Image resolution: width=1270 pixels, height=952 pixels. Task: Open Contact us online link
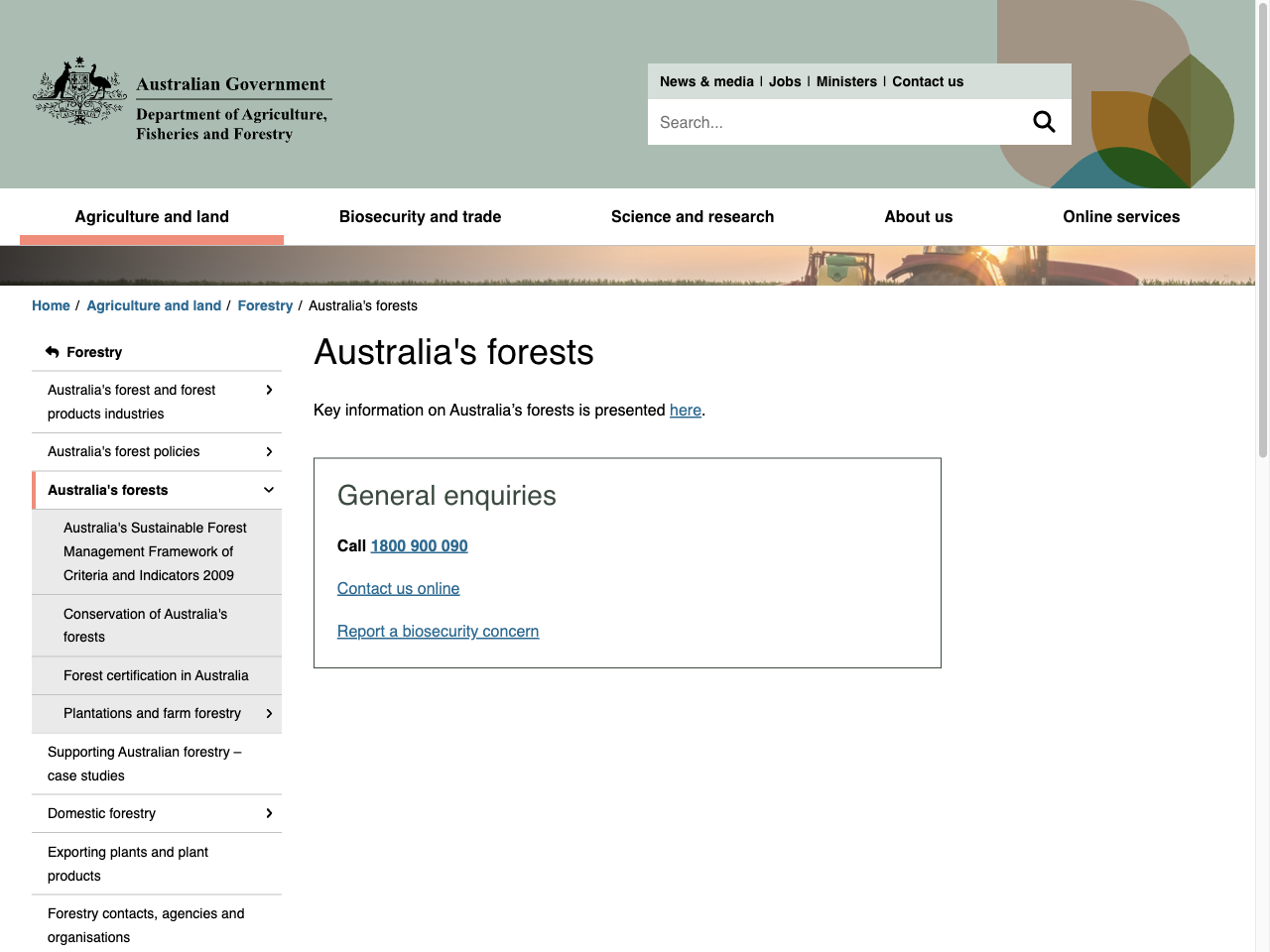(x=398, y=588)
